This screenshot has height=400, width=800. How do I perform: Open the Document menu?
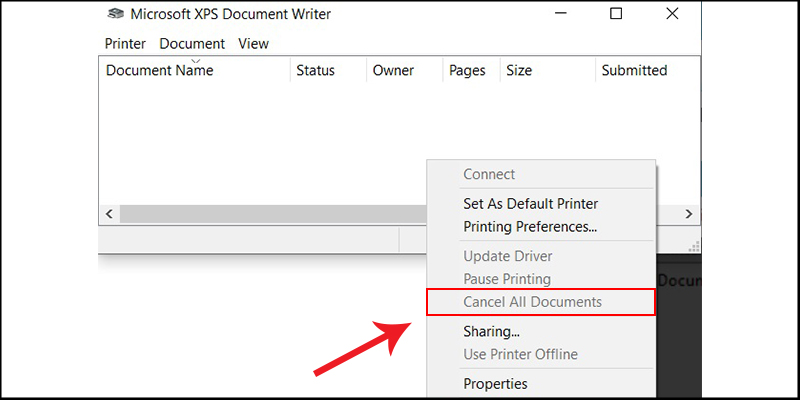click(x=192, y=44)
